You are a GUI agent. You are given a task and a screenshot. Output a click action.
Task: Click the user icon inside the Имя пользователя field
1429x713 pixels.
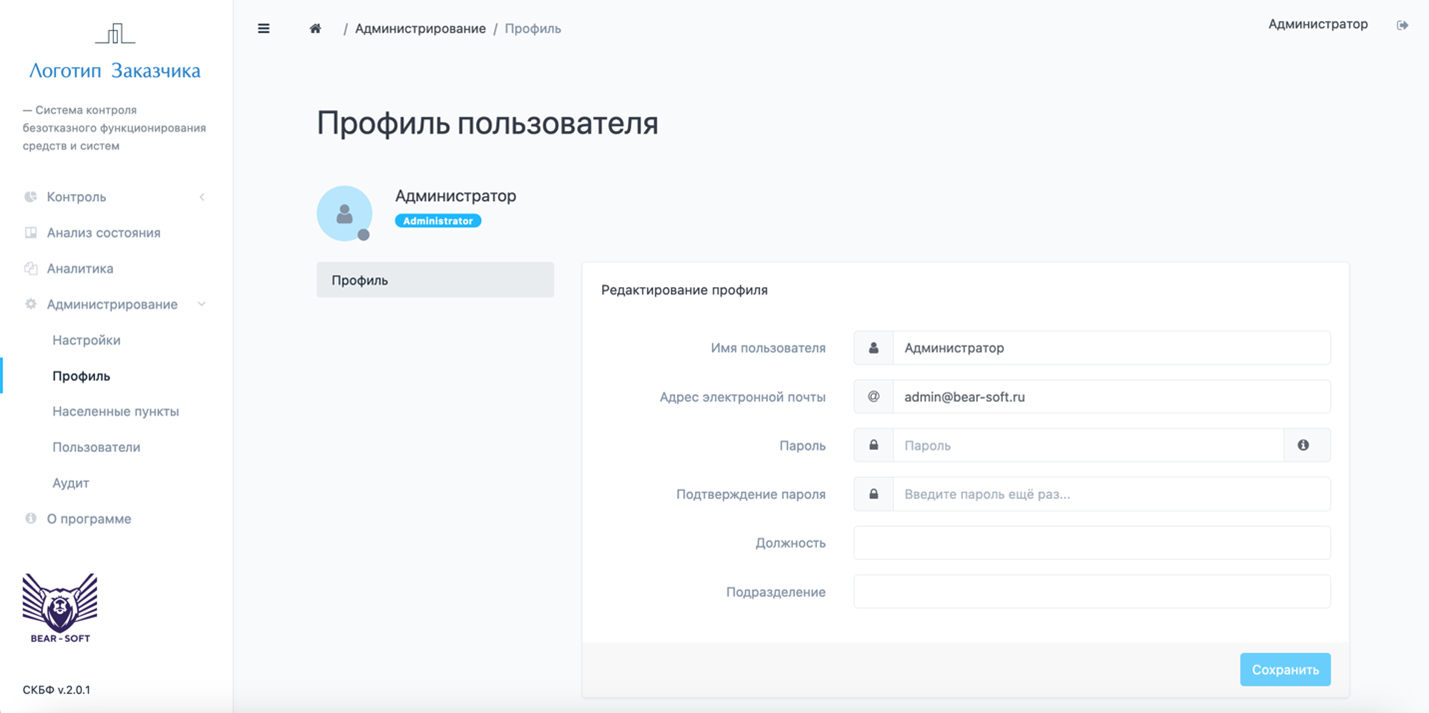872,347
